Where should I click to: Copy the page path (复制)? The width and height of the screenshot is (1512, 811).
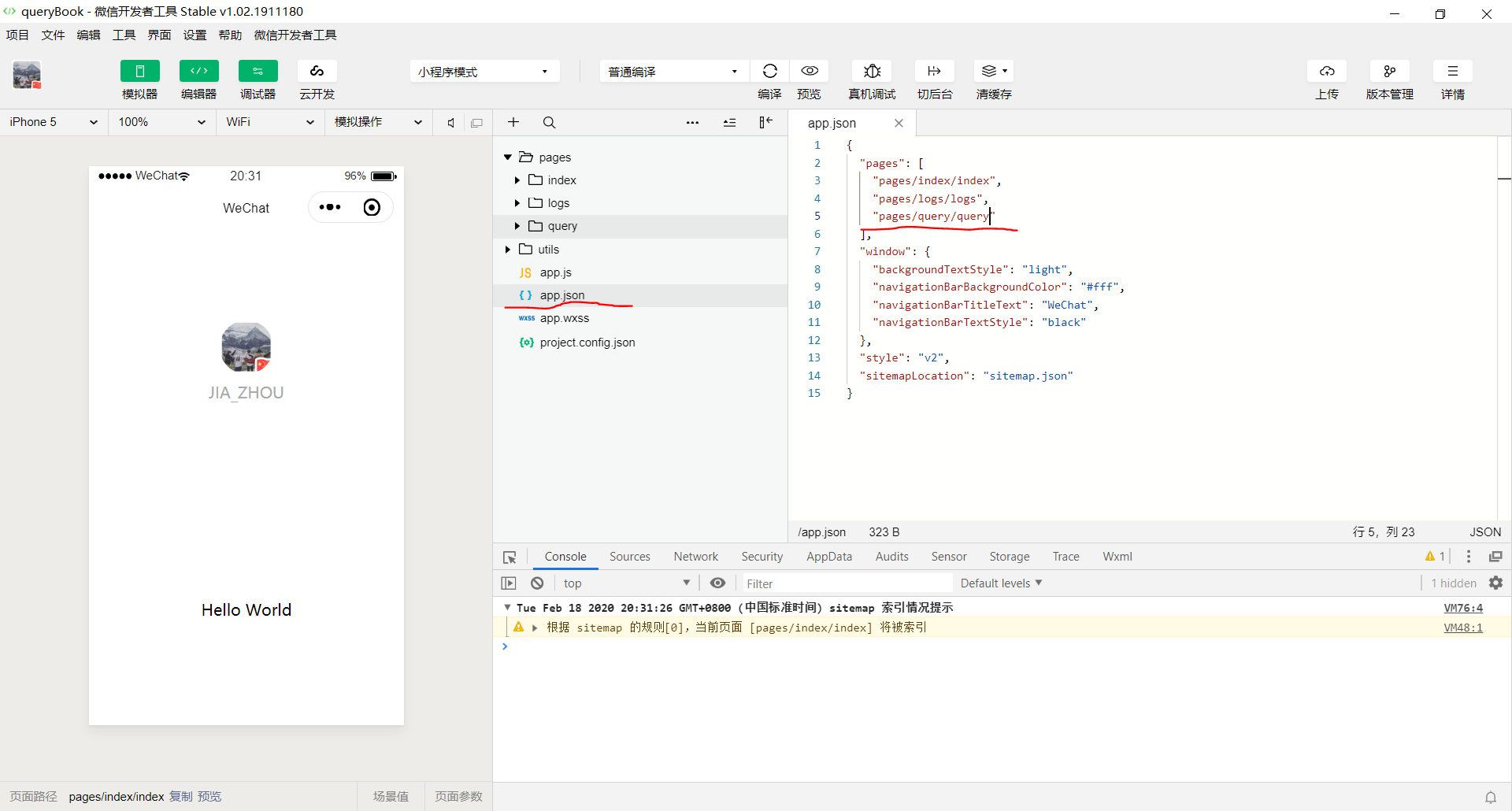[180, 797]
